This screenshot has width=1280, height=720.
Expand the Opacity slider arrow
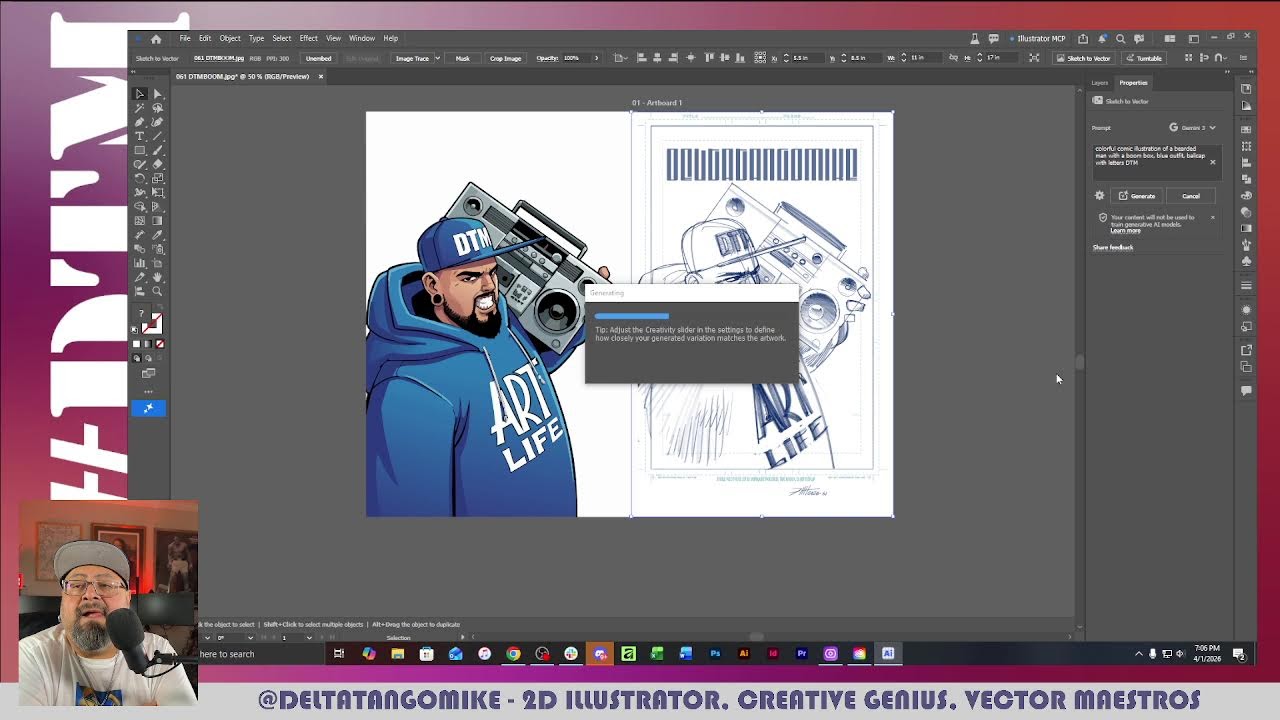pos(597,58)
